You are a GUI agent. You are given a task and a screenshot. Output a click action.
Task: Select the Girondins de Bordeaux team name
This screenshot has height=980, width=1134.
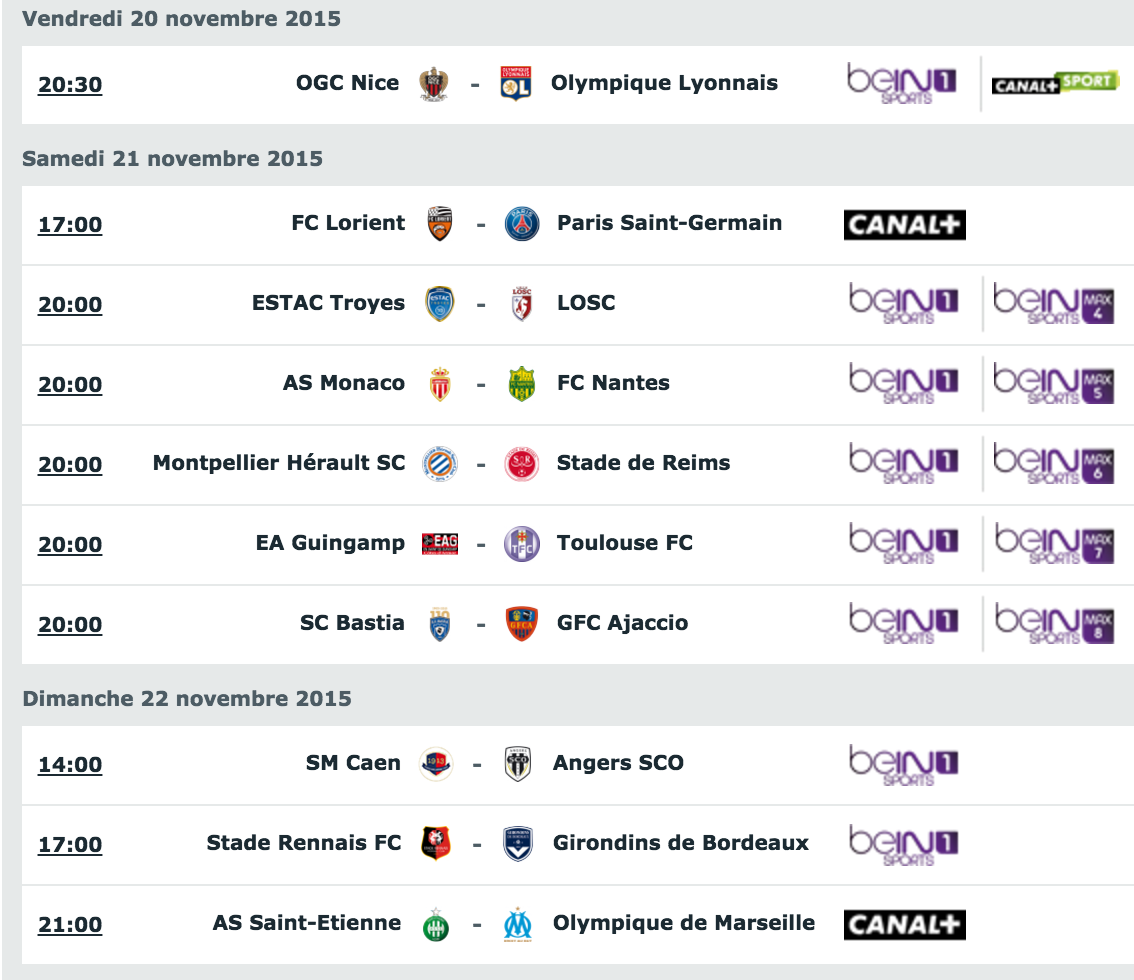pos(681,843)
